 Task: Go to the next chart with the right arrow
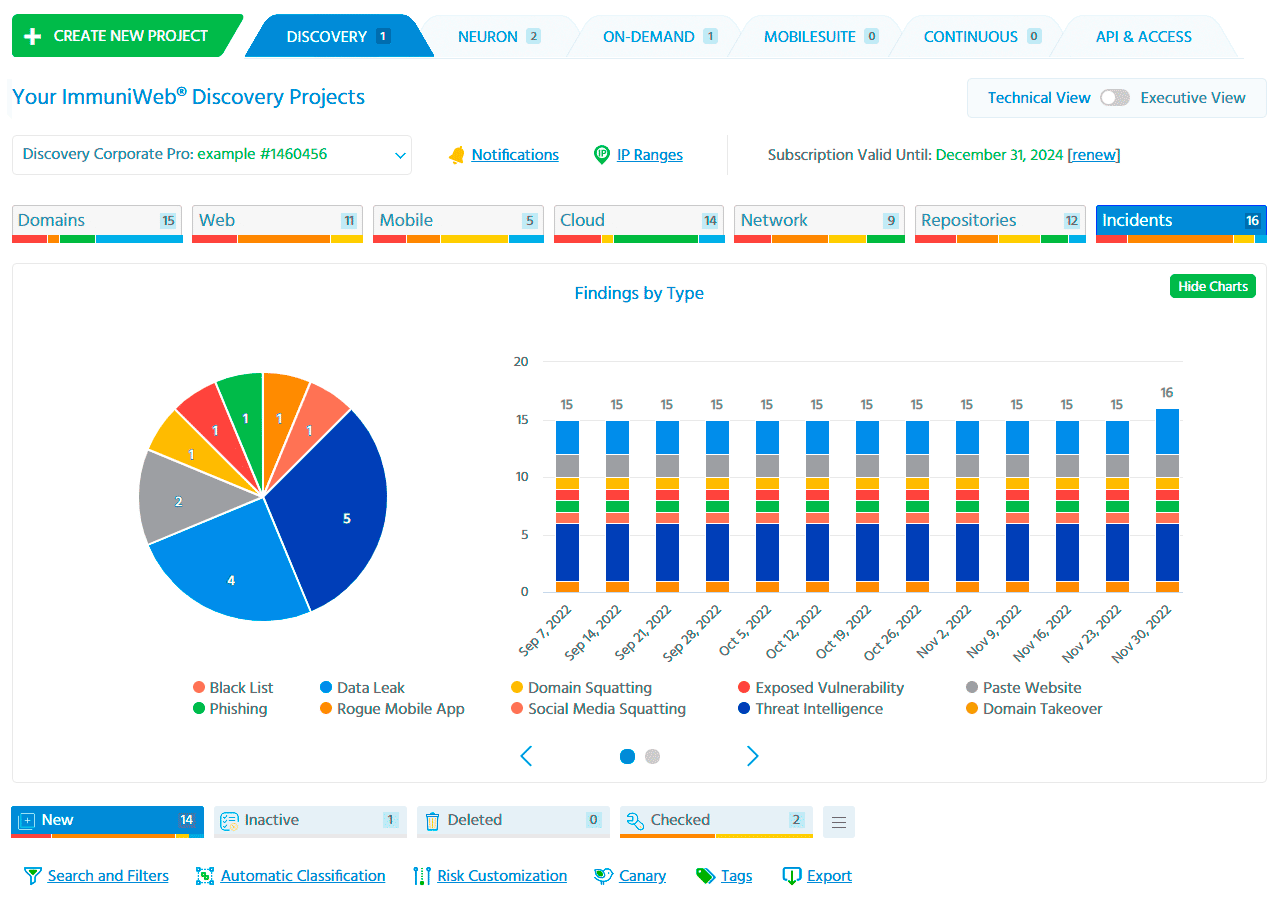coord(753,756)
